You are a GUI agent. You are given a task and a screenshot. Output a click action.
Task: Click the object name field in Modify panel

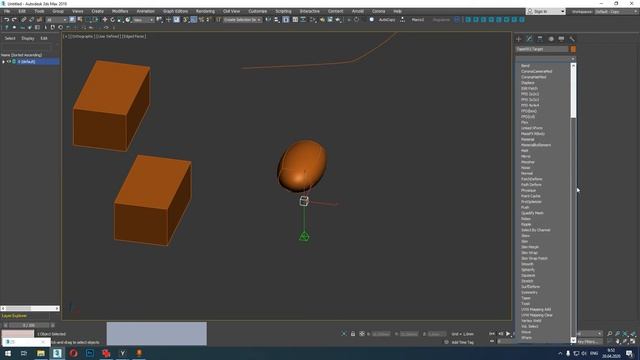[x=542, y=49]
